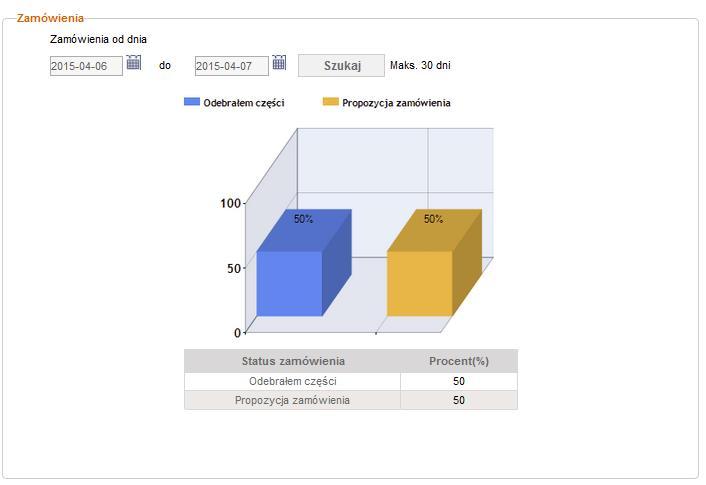Click the Procent(%) column header

(x=459, y=361)
